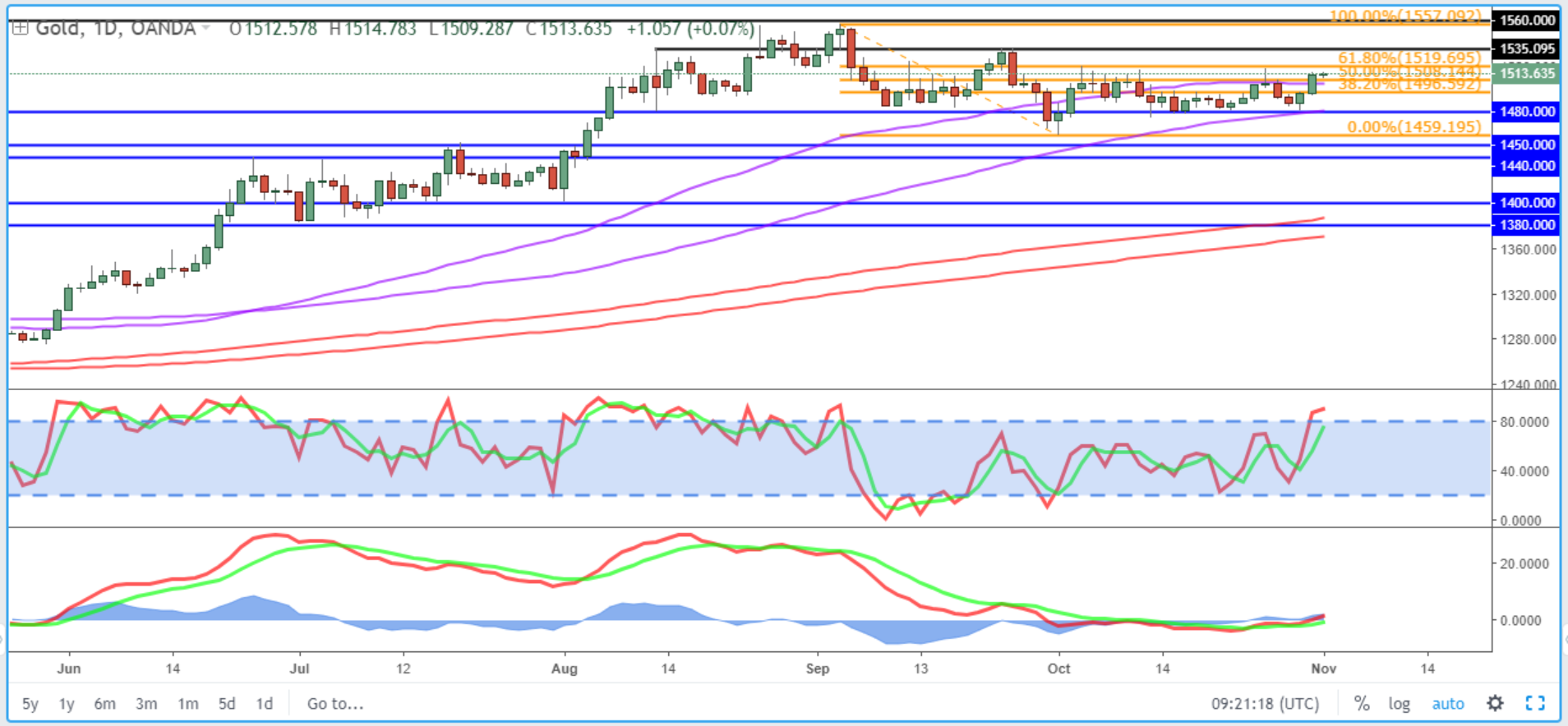Select the 1y time range
Image resolution: width=1568 pixels, height=726 pixels.
pos(67,704)
